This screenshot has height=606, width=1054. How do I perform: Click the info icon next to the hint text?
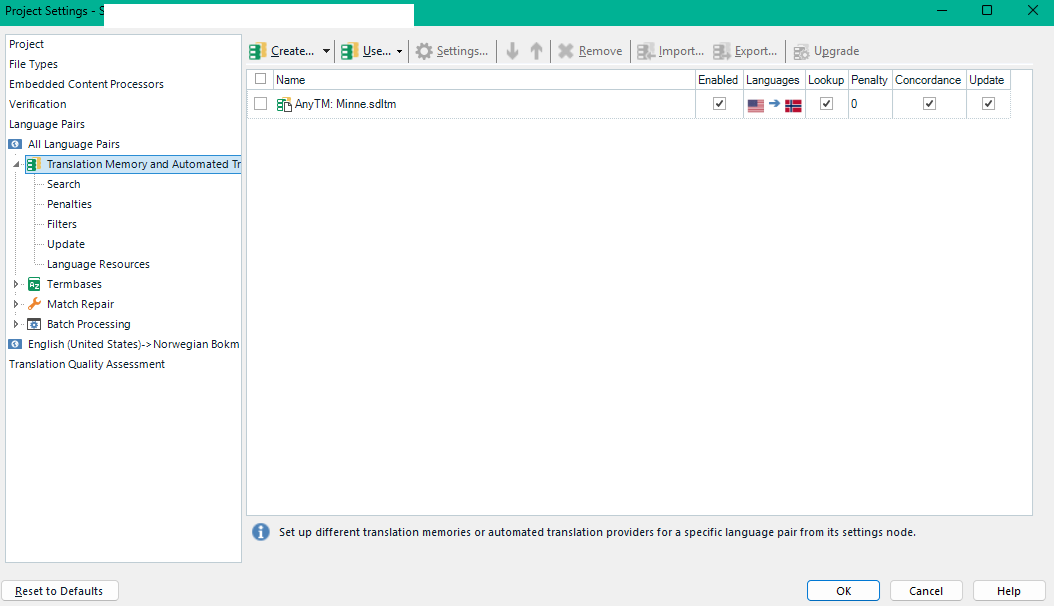click(260, 531)
